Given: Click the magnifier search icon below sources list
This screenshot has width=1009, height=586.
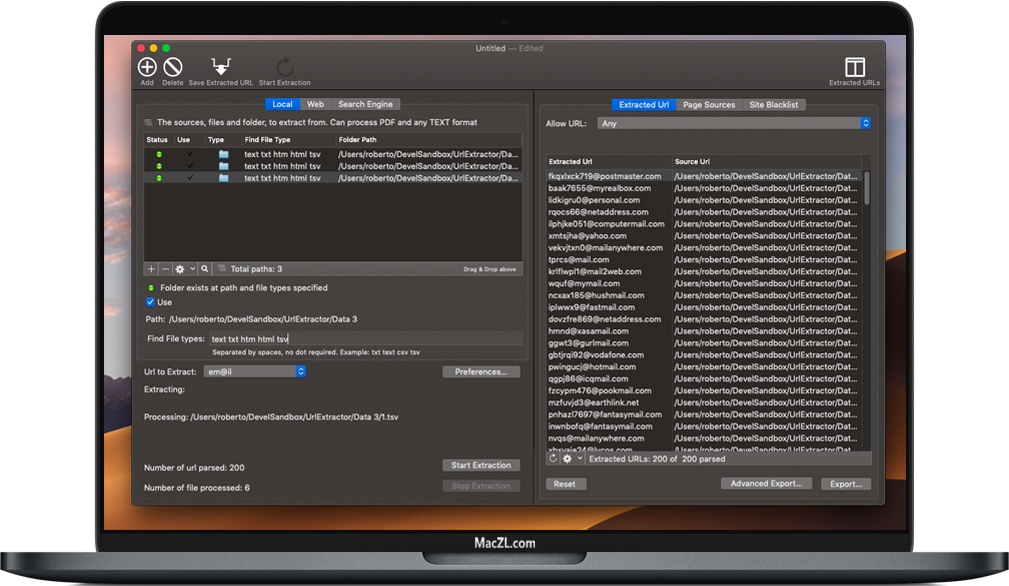Looking at the screenshot, I should click(203, 268).
